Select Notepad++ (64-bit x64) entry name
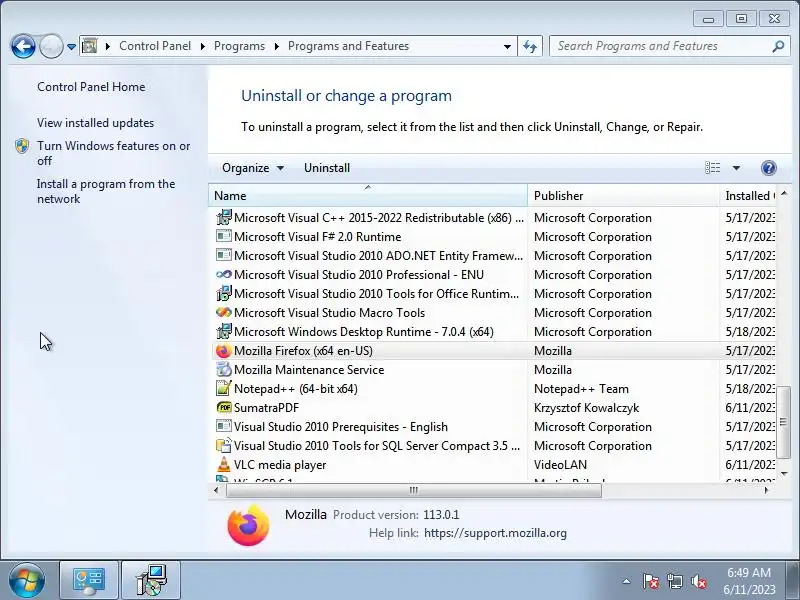This screenshot has height=600, width=800. (295, 389)
